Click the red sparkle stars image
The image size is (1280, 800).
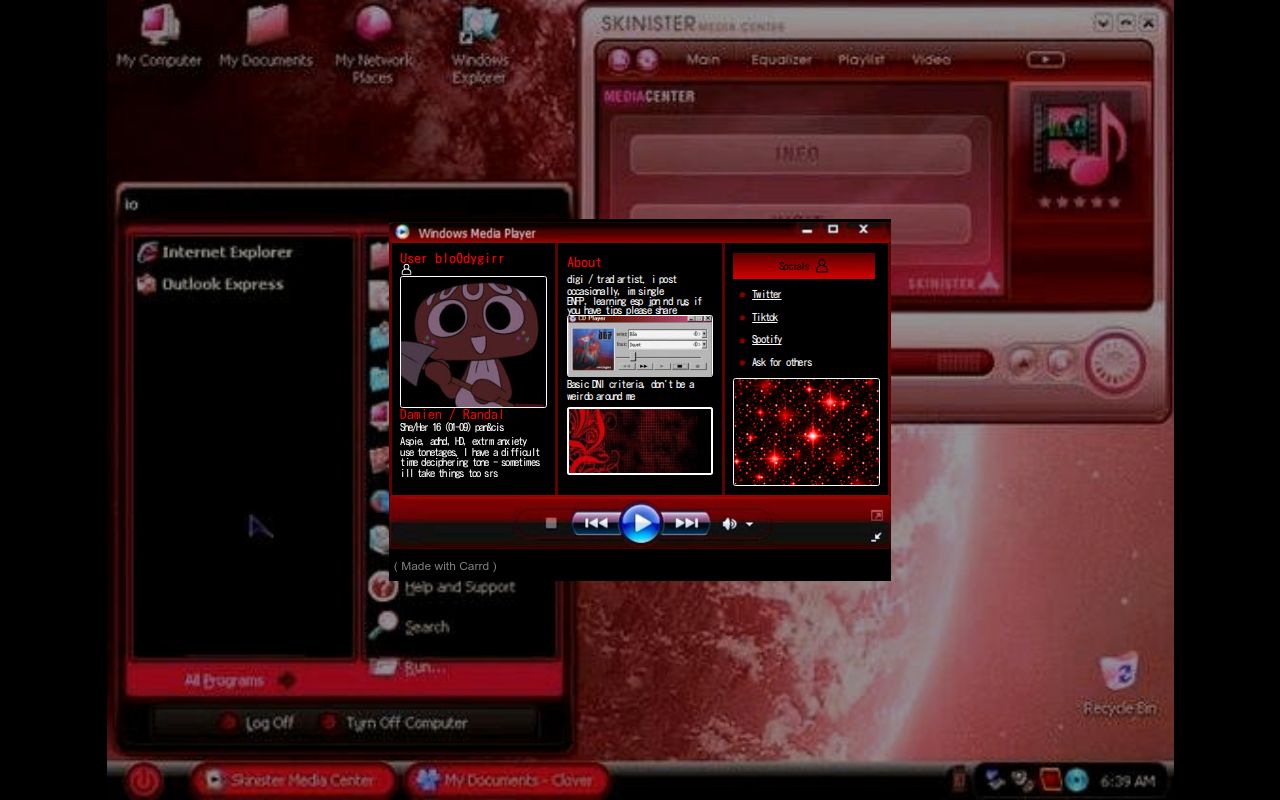pyautogui.click(x=806, y=432)
